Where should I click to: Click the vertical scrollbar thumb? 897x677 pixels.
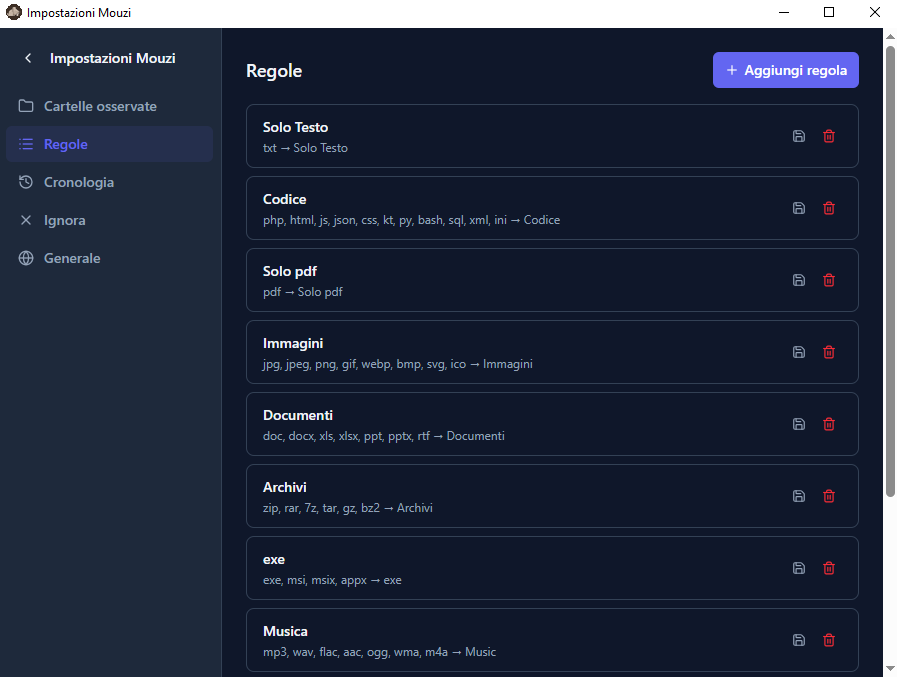[x=890, y=271]
